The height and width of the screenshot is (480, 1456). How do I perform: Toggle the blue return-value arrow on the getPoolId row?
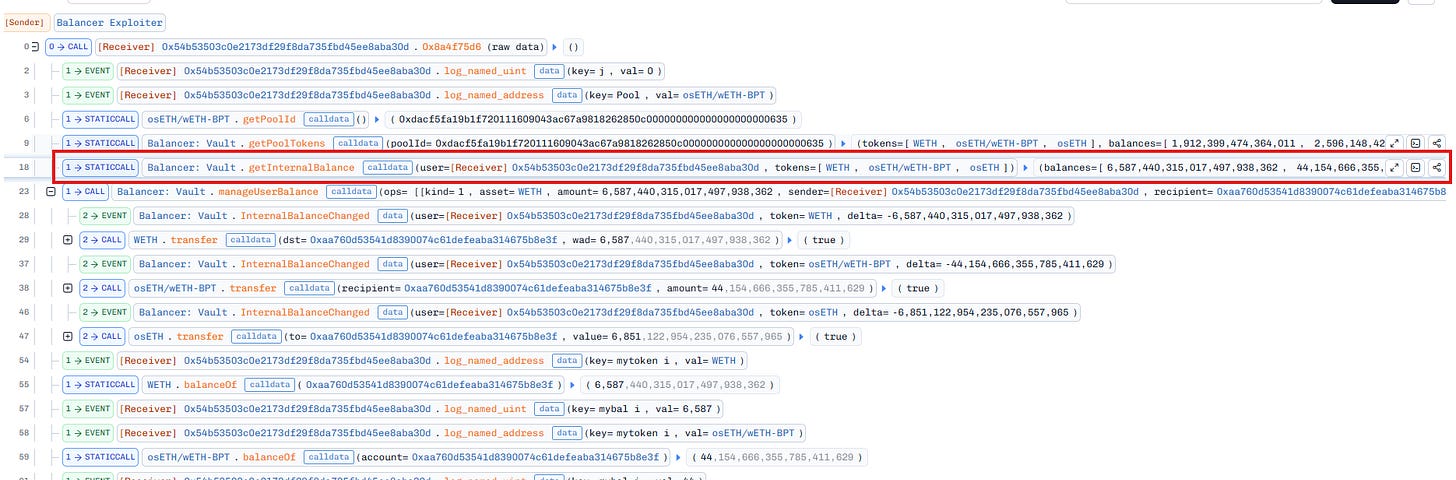point(376,119)
